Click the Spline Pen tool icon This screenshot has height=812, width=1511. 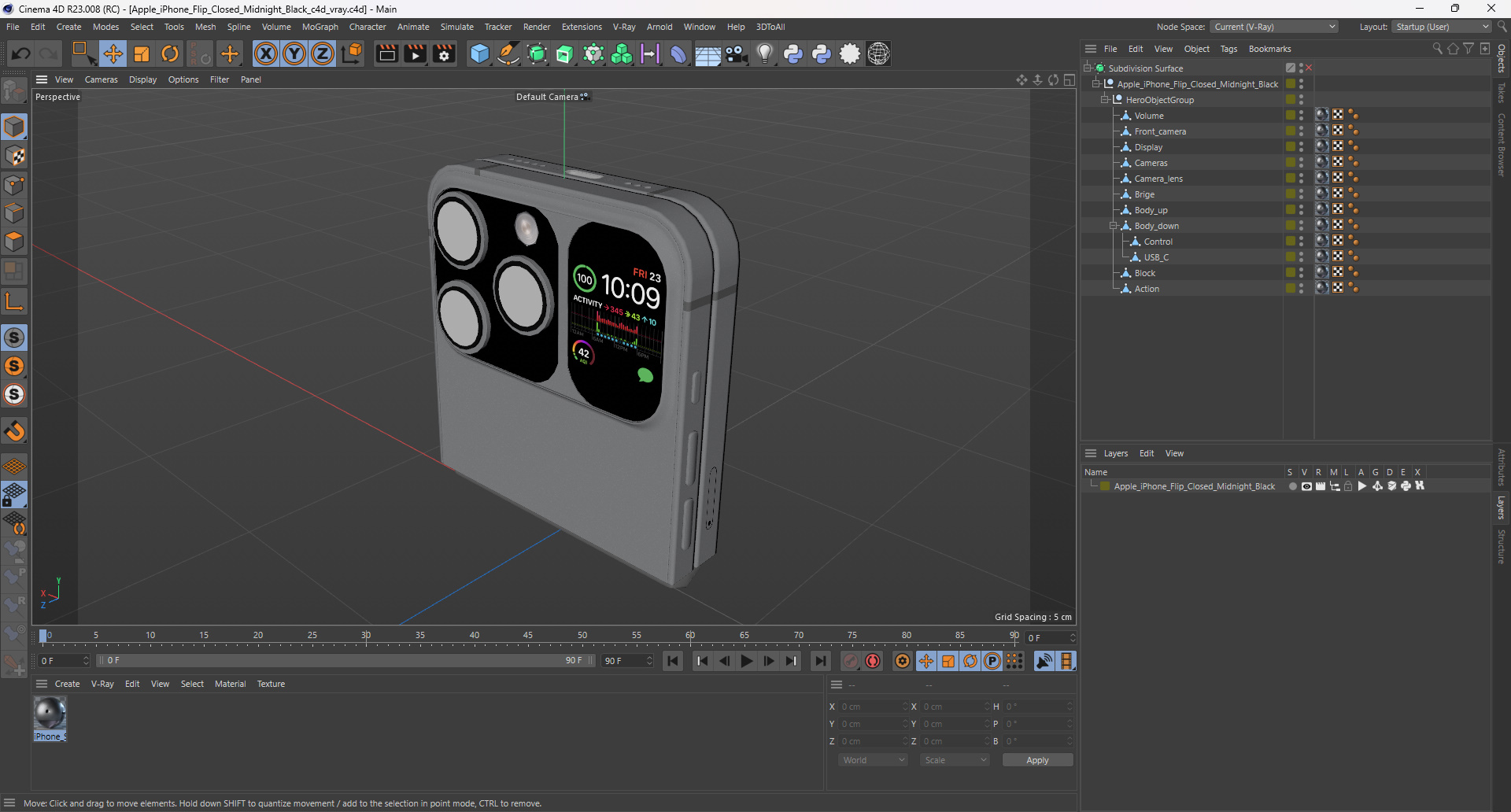click(508, 54)
